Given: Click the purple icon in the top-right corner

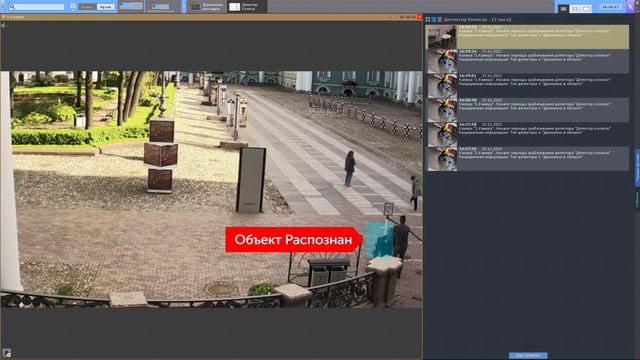Looking at the screenshot, I should [631, 7].
